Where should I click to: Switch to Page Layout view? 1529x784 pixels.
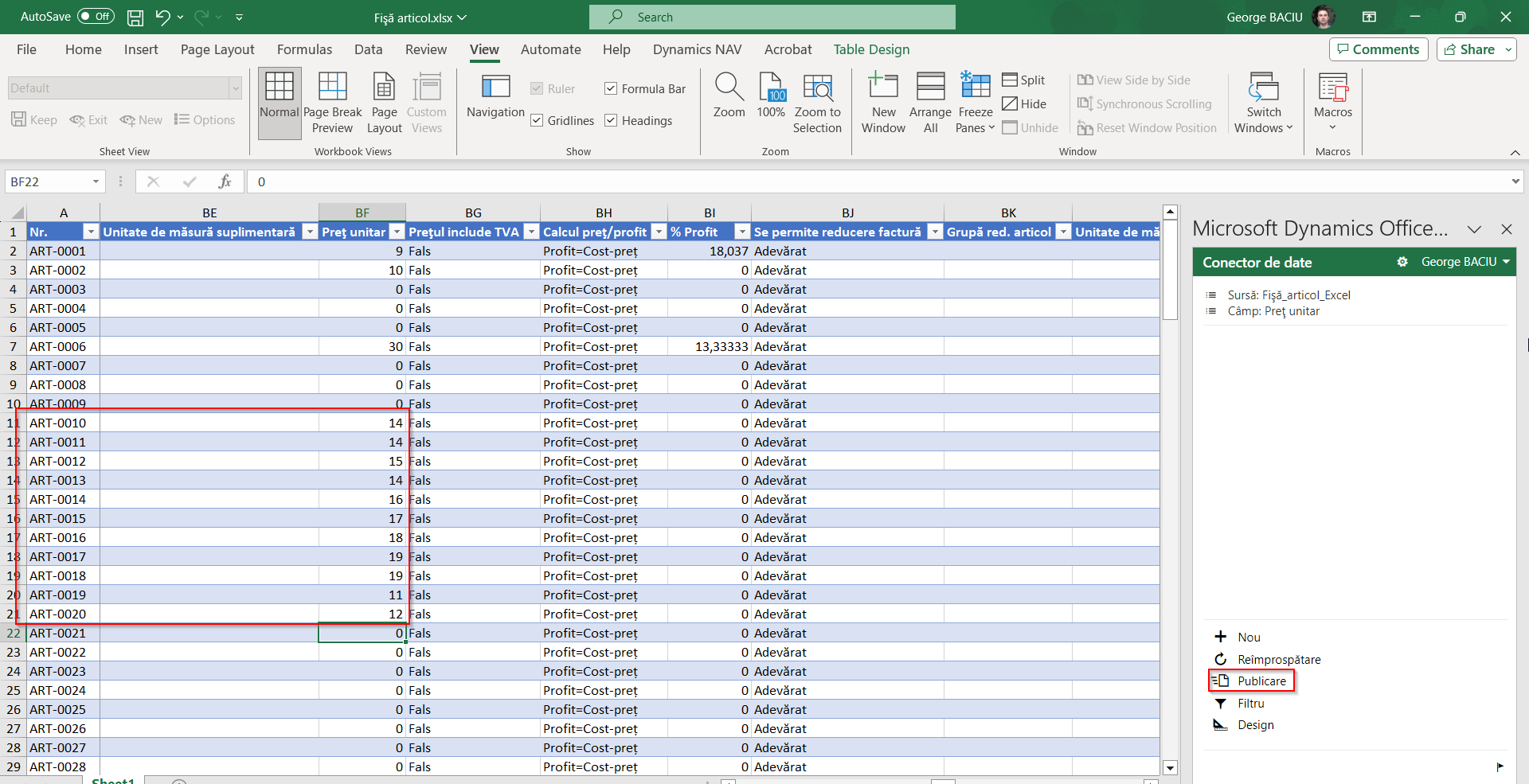[384, 103]
